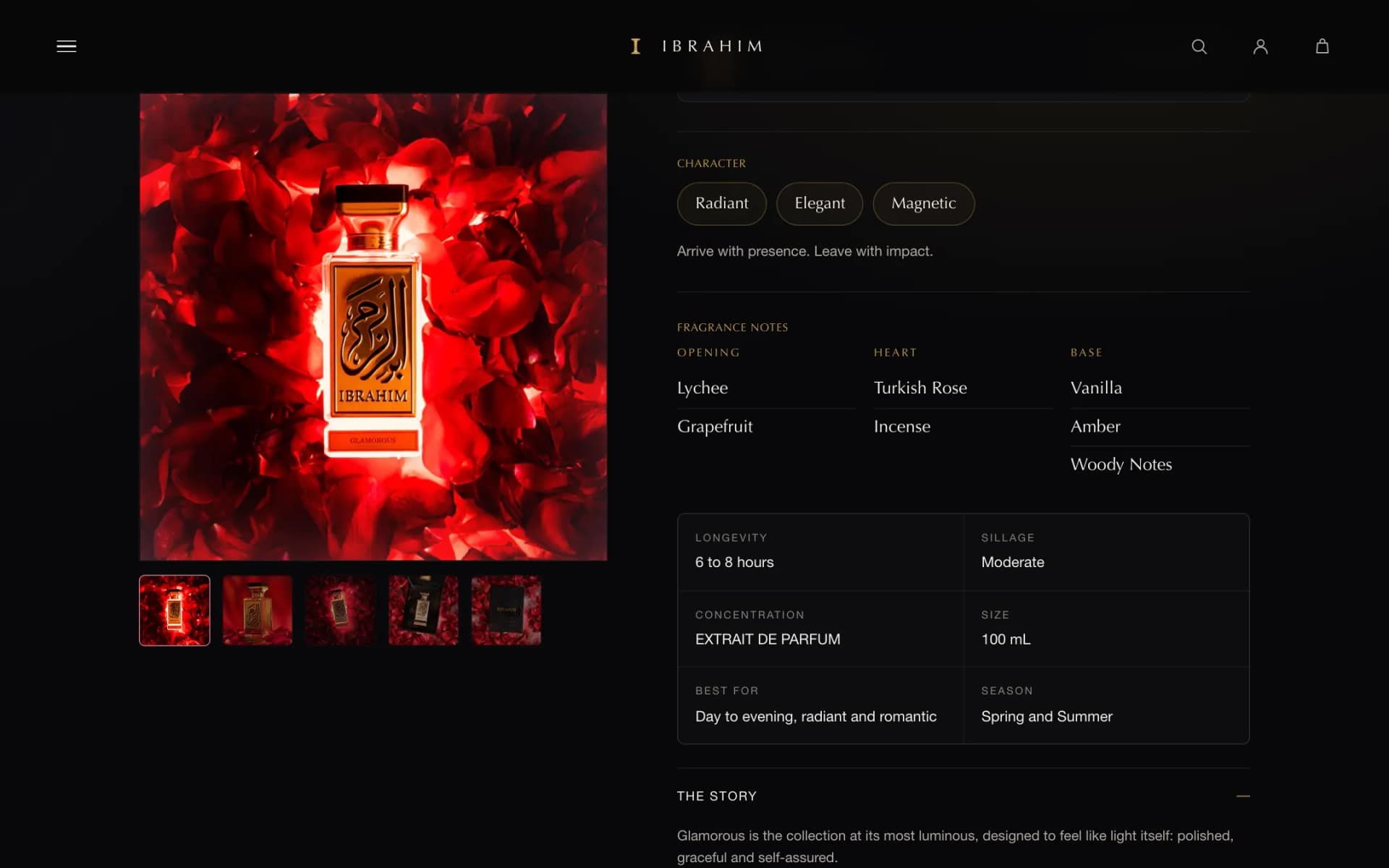
Task: Click the Spring and Summer season value
Action: point(1046,717)
